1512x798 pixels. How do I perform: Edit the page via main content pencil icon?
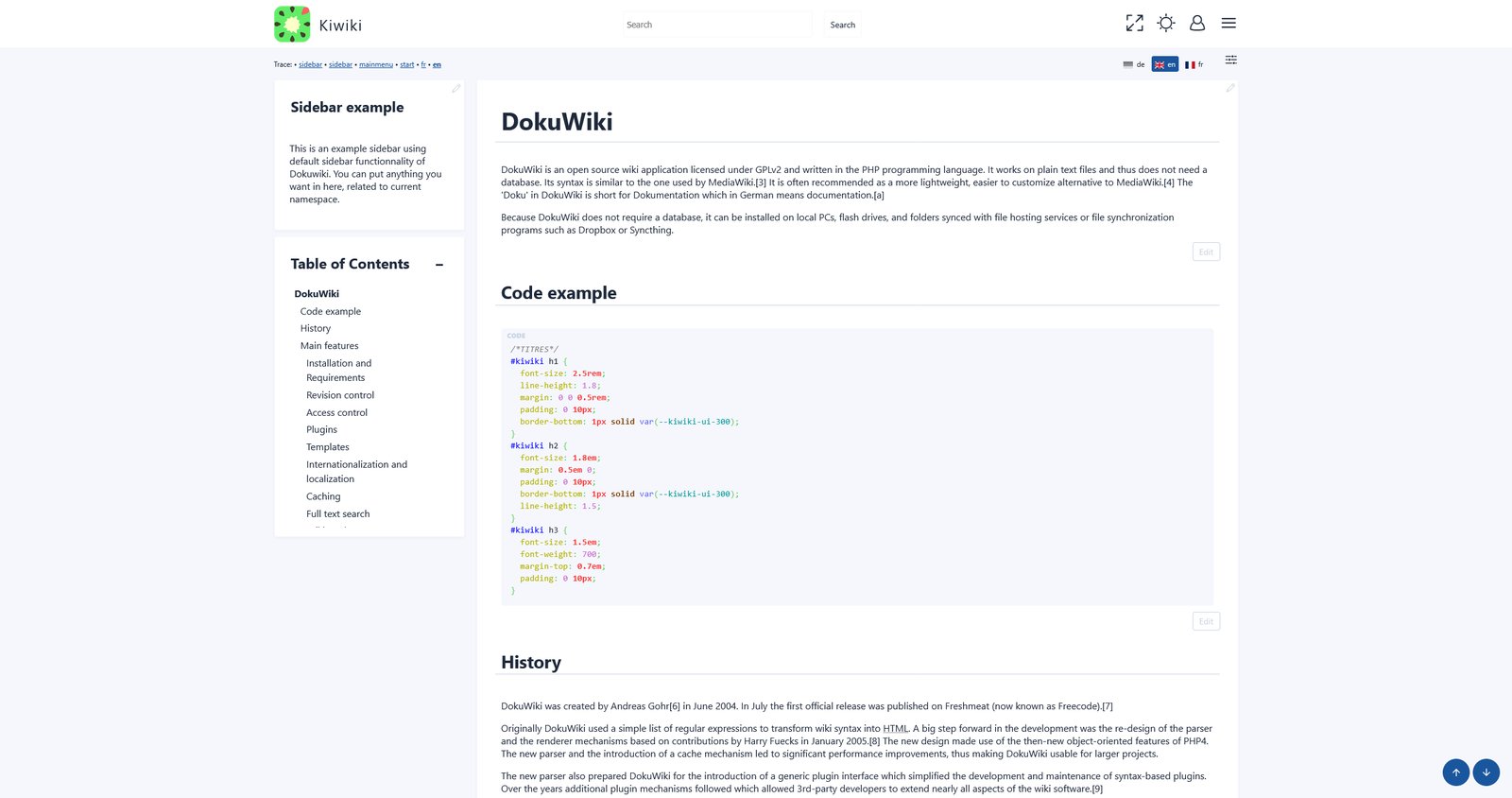1229,88
